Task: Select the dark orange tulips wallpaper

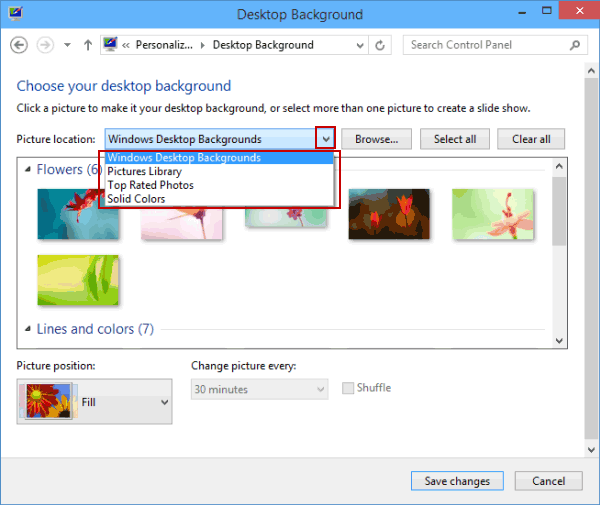Action: click(x=389, y=214)
